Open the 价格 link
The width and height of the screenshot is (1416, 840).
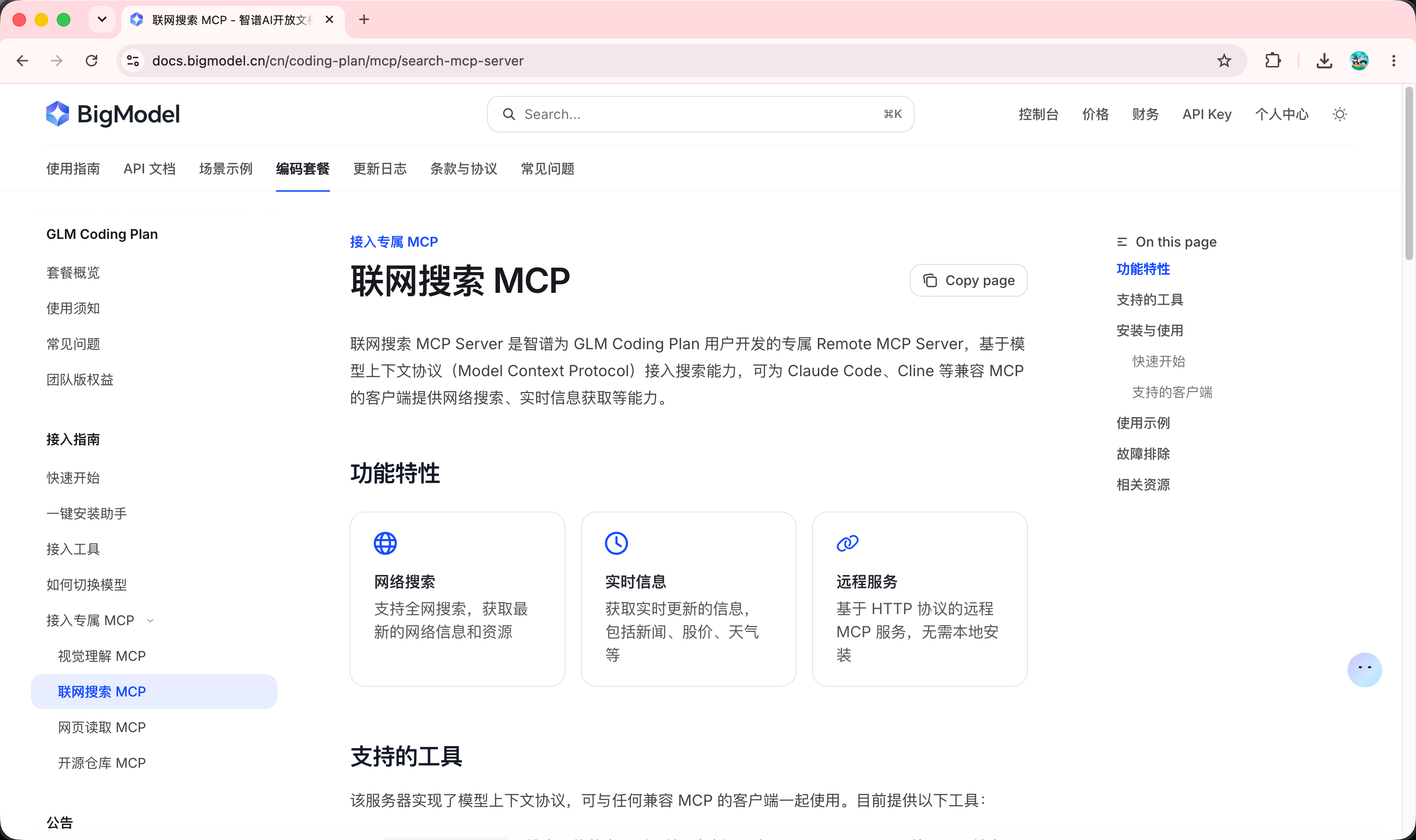pyautogui.click(x=1095, y=114)
